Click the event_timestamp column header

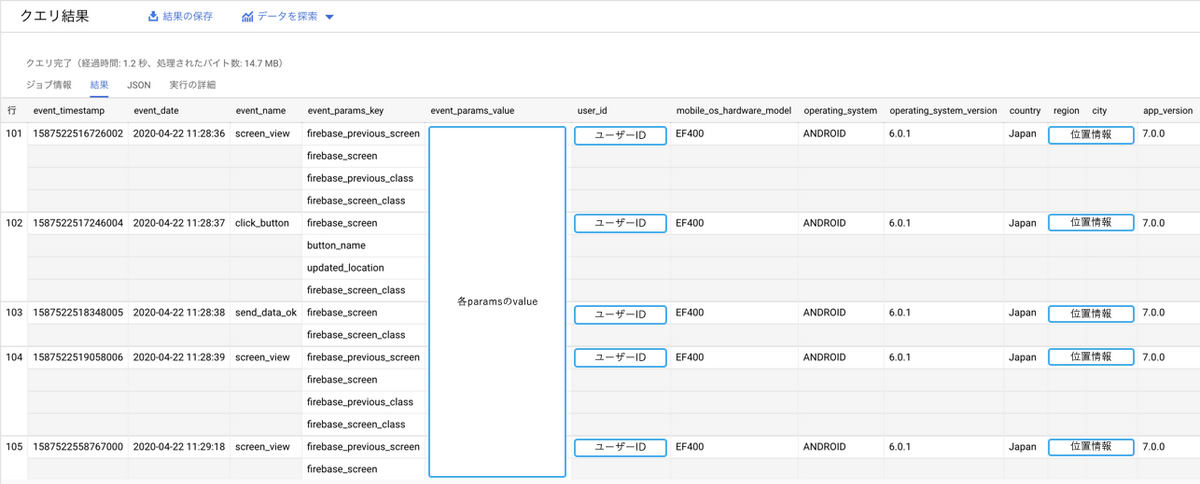(76, 111)
